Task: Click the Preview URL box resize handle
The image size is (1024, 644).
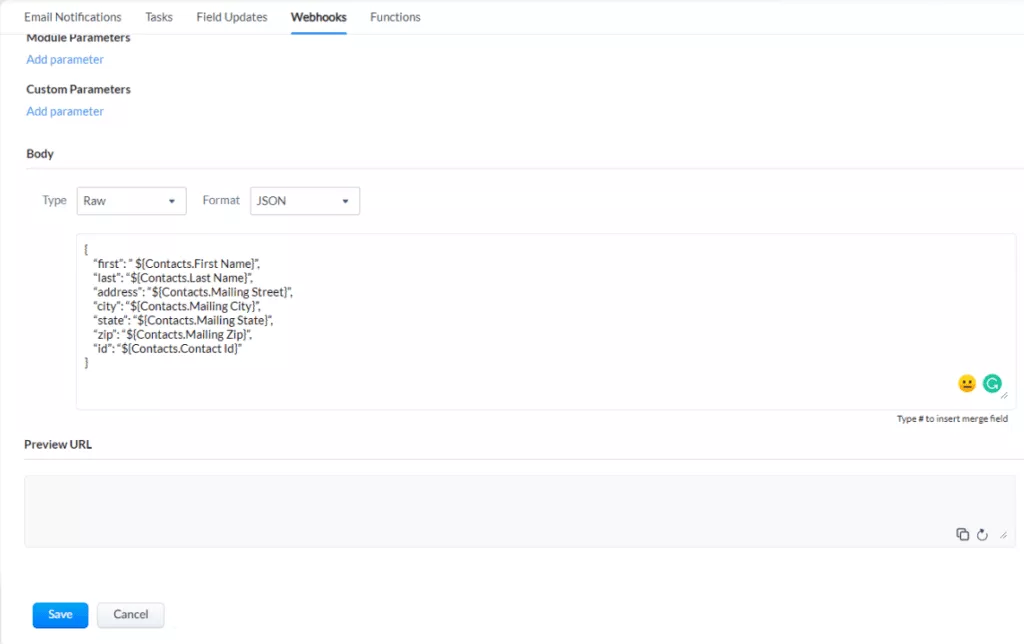Action: click(x=1004, y=535)
